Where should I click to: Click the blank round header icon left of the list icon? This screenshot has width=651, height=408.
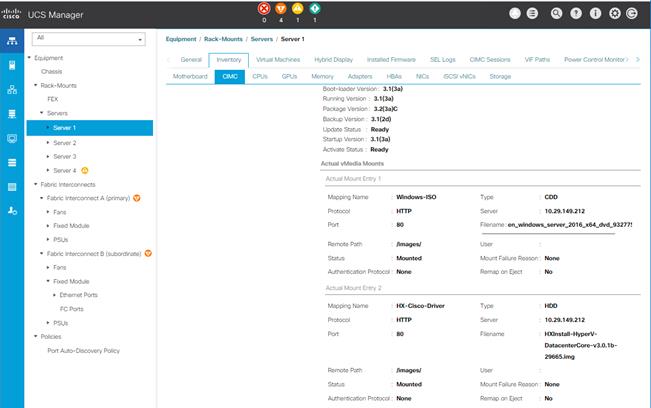pos(515,14)
